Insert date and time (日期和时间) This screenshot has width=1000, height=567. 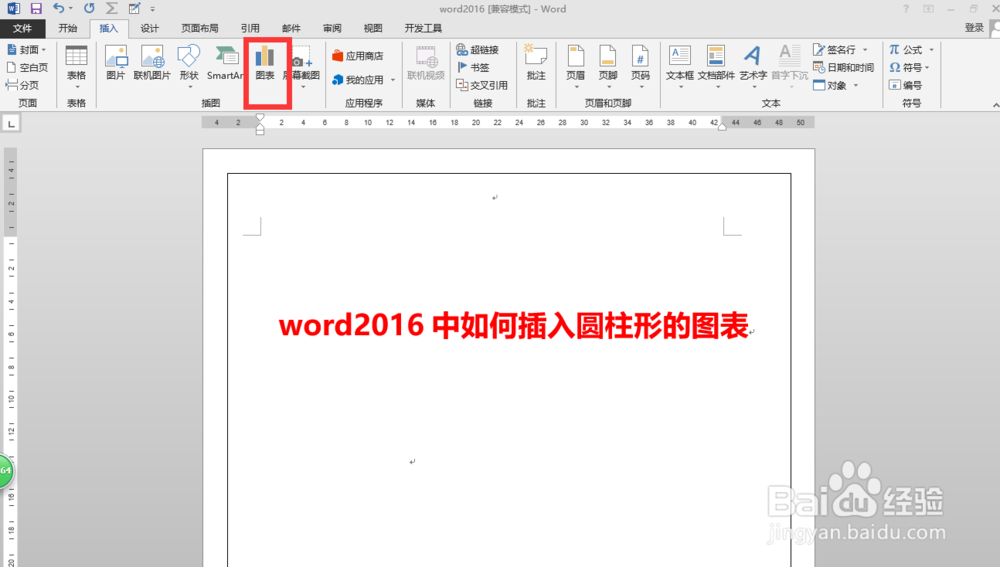[843, 67]
